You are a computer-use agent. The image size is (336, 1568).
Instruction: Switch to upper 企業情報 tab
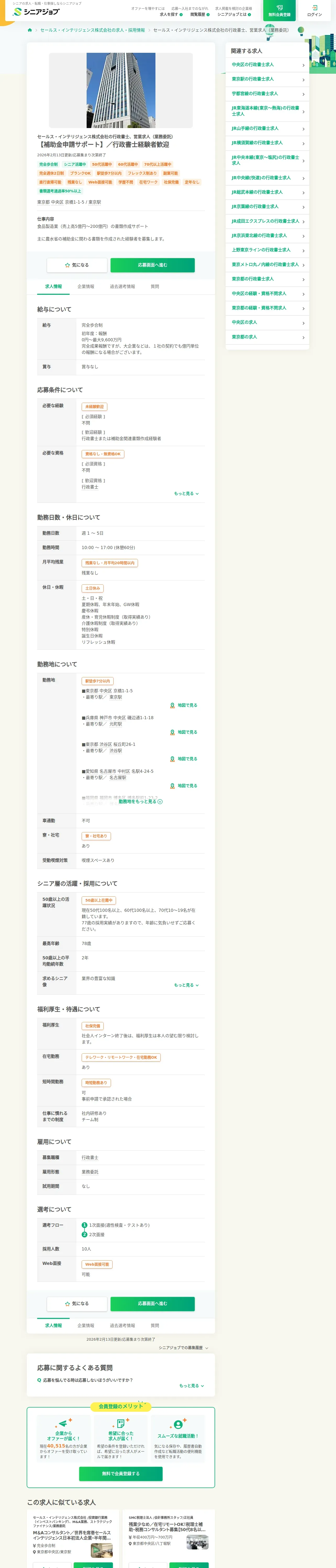click(86, 287)
